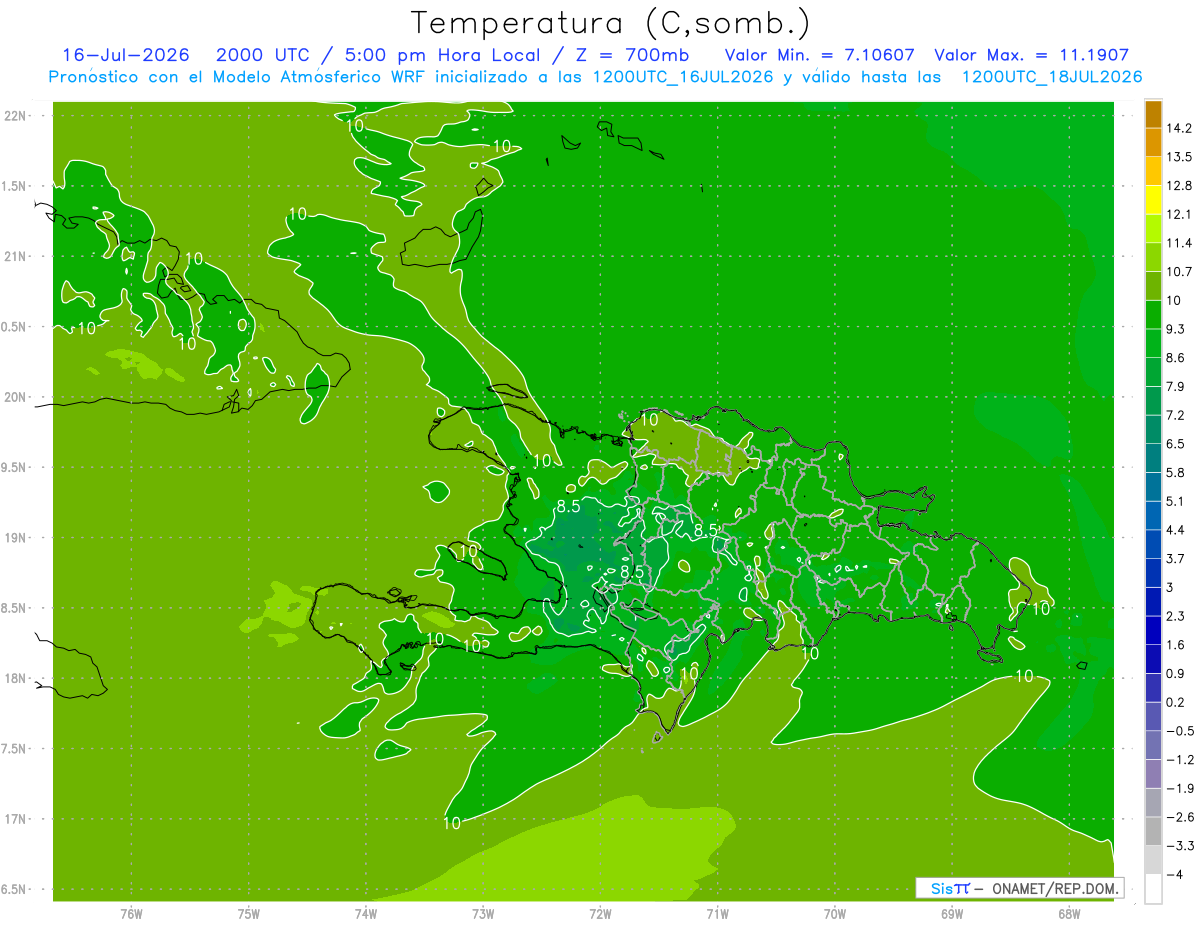
Task: Open the SisPI - ONAMET/REP.DOM. logo
Action: pos(1020,887)
